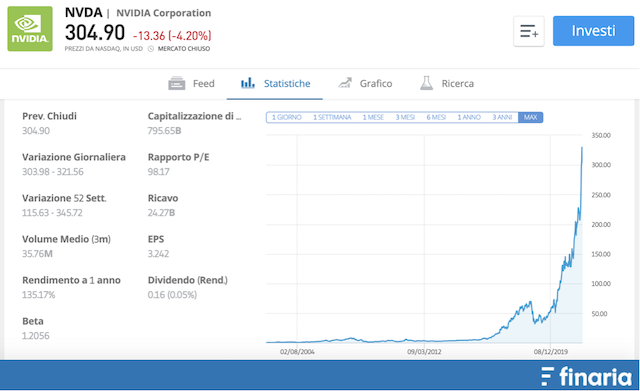Click the add-to-watchlist list icon
The width and height of the screenshot is (640, 391).
[x=529, y=31]
